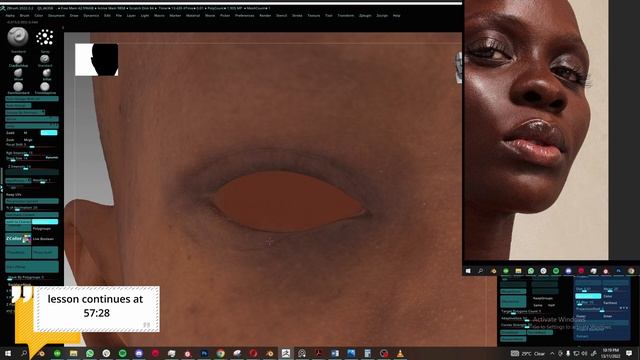Screen dimensions: 640x360
Task: Click the face reference photo window
Action: coord(536,130)
